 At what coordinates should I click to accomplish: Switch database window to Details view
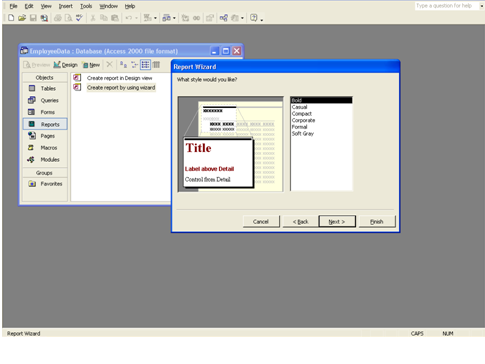[156, 64]
